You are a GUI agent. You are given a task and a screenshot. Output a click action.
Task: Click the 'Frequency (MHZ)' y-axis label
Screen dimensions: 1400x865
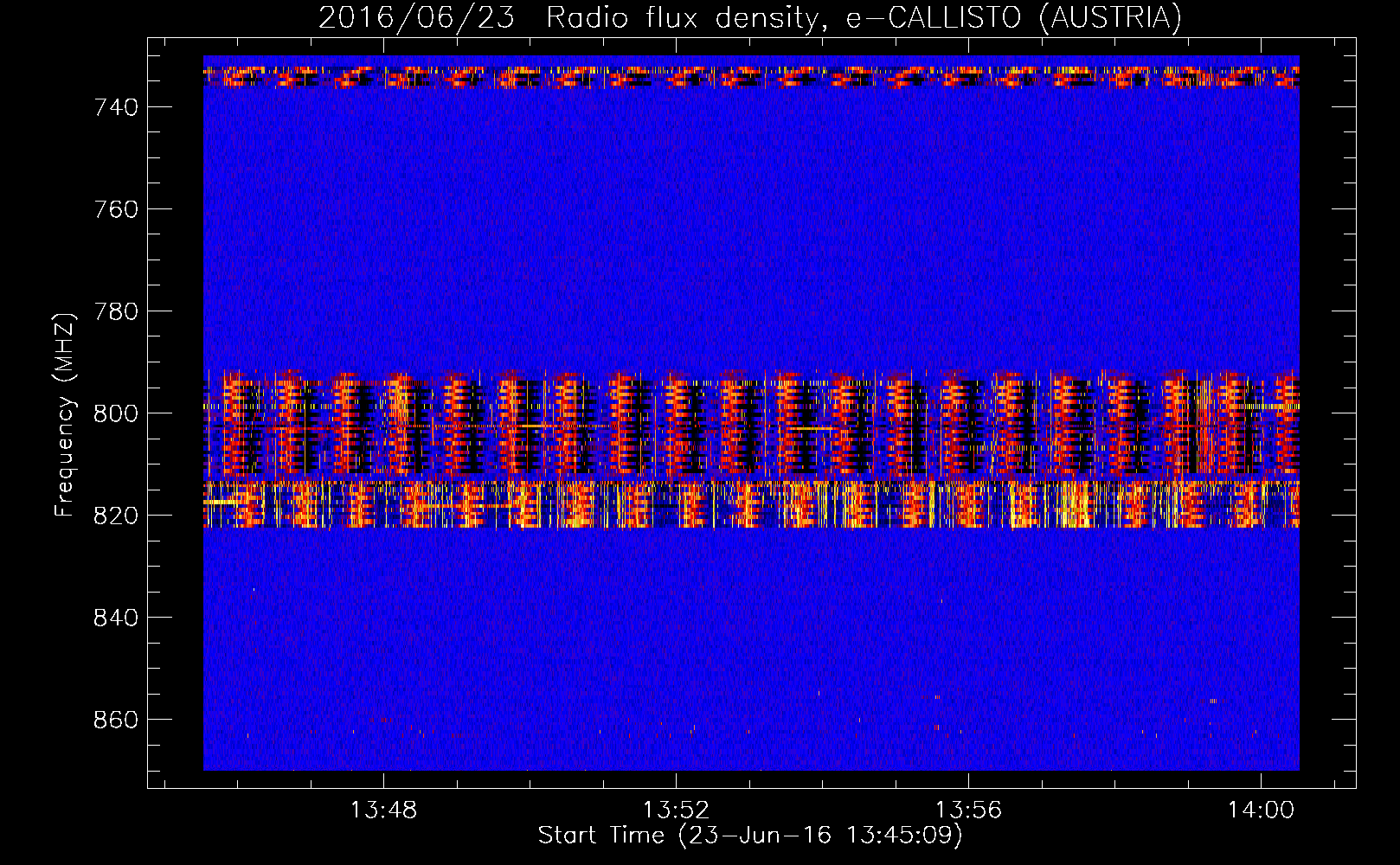tap(65, 414)
